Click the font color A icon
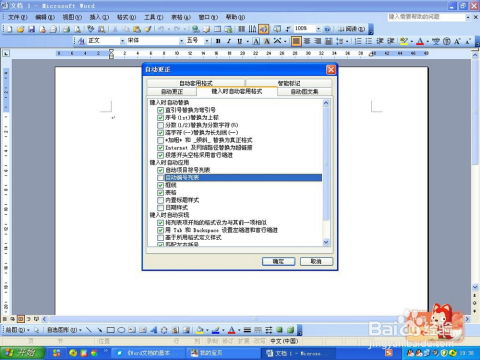 click(x=420, y=41)
